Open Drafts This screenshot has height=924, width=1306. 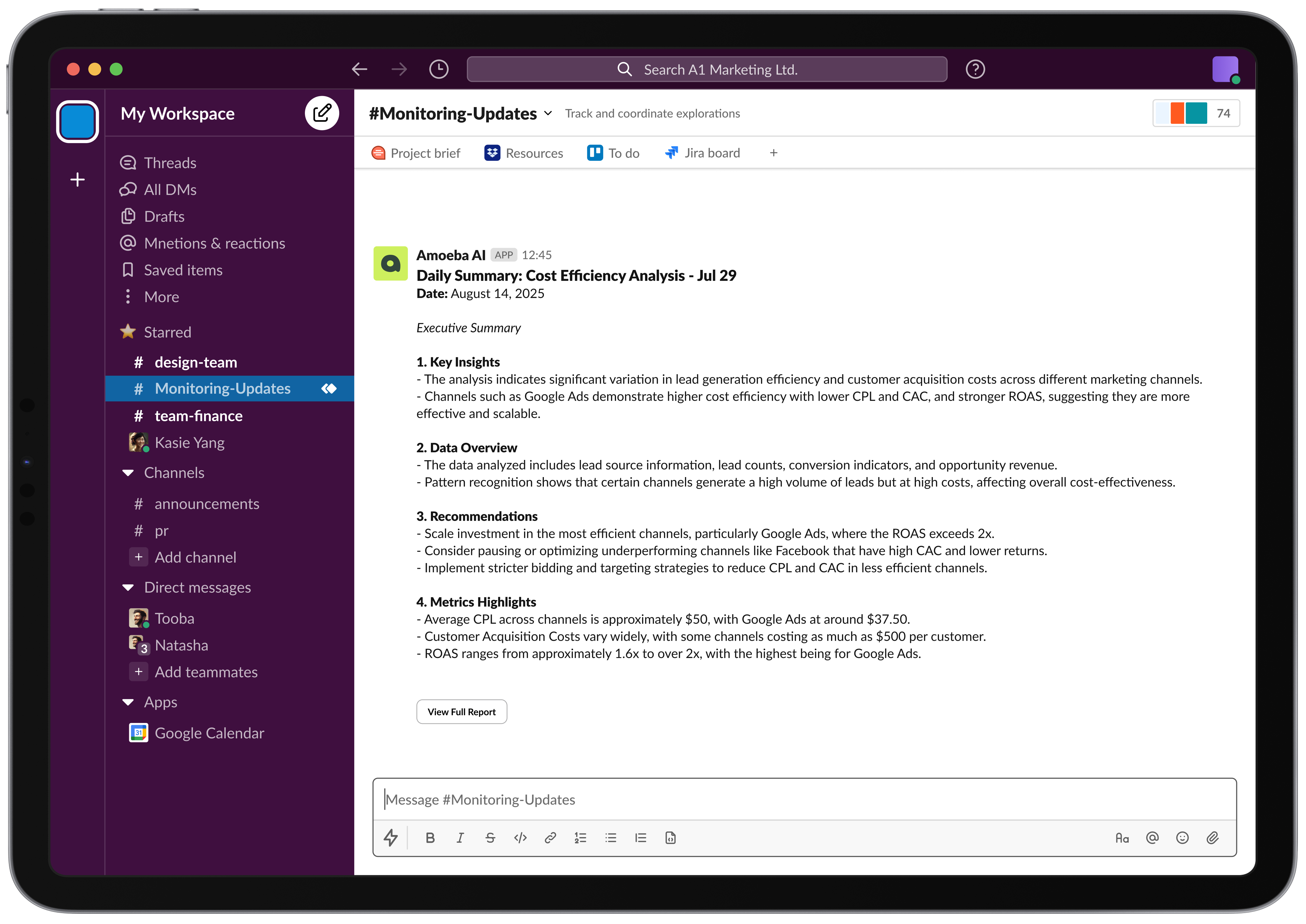pyautogui.click(x=153, y=216)
